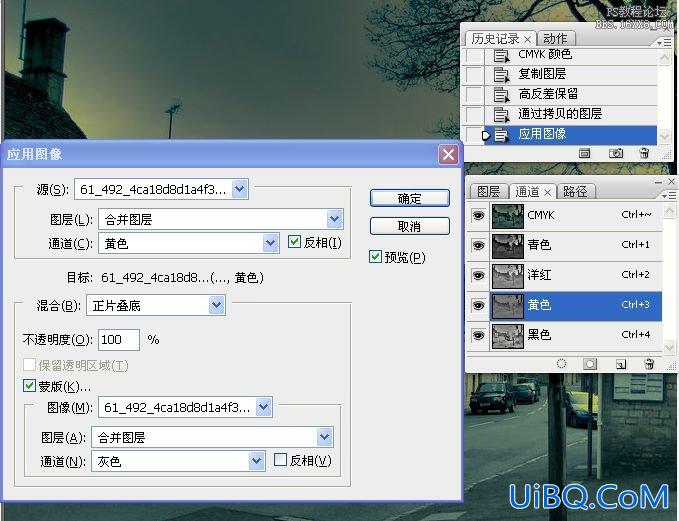The width and height of the screenshot is (679, 521).
Task: Switch to the 图层 tab
Action: tap(488, 192)
